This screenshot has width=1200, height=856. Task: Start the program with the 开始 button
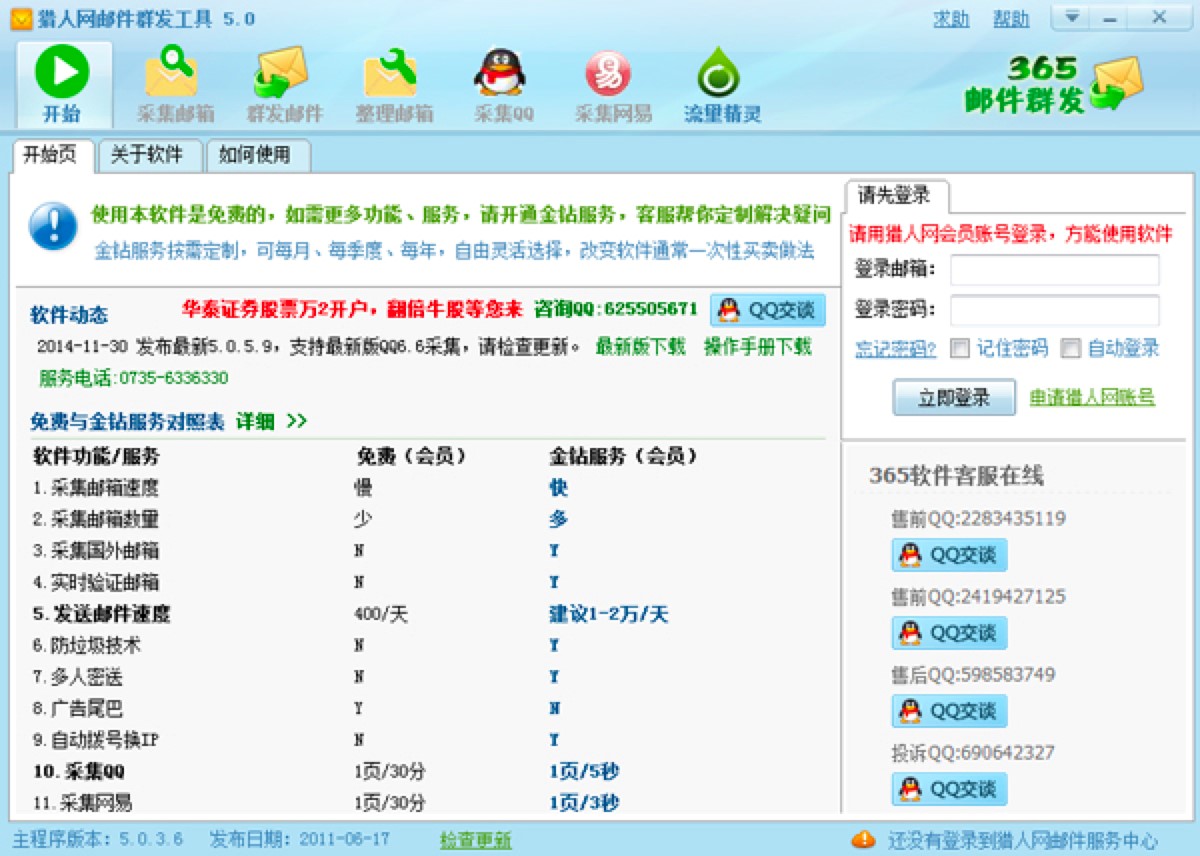coord(62,80)
